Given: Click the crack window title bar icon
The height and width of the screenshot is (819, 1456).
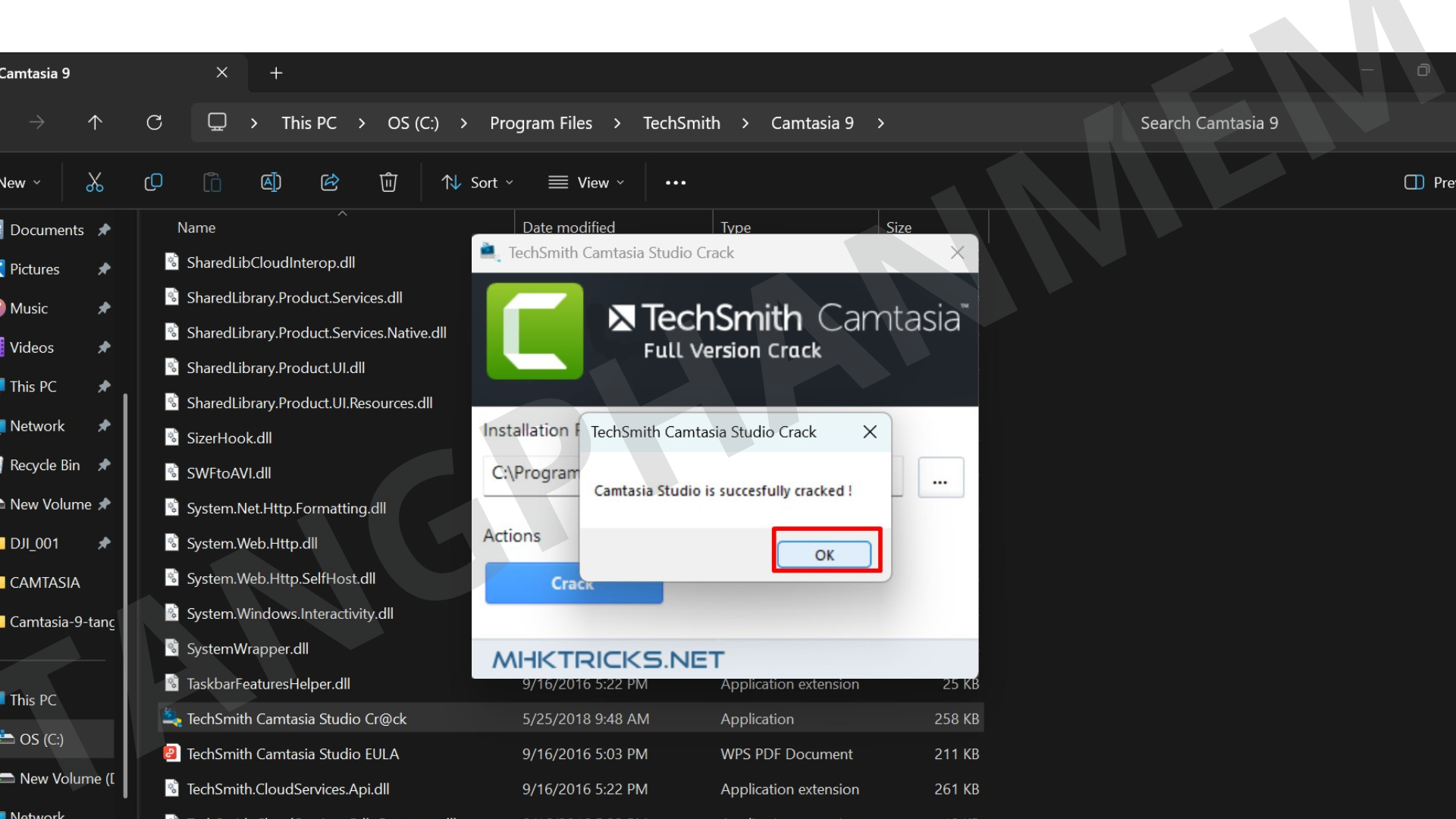Looking at the screenshot, I should pyautogui.click(x=489, y=252).
